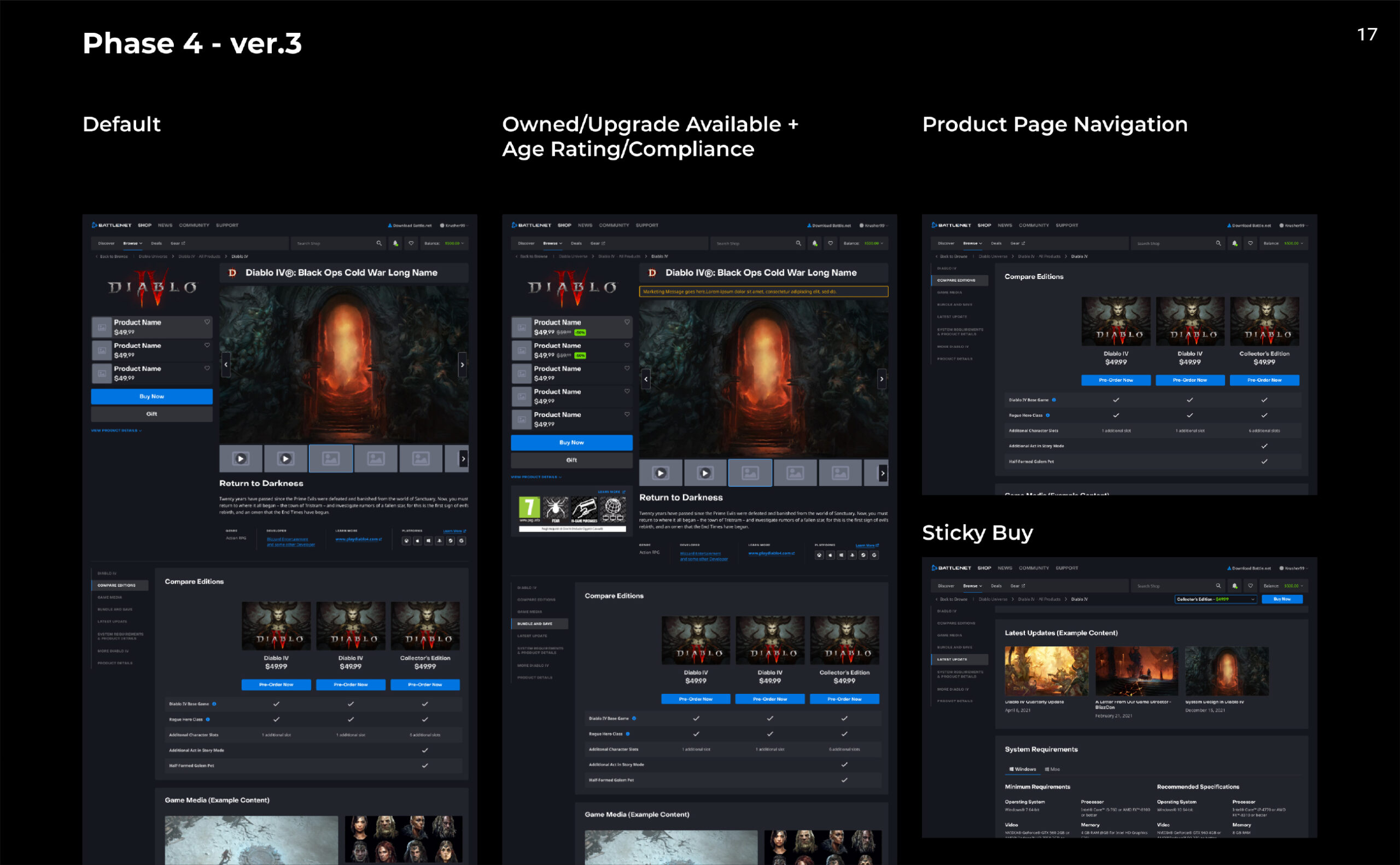Select Deals tab in Default mockup
This screenshot has height=865, width=1400.
[156, 243]
